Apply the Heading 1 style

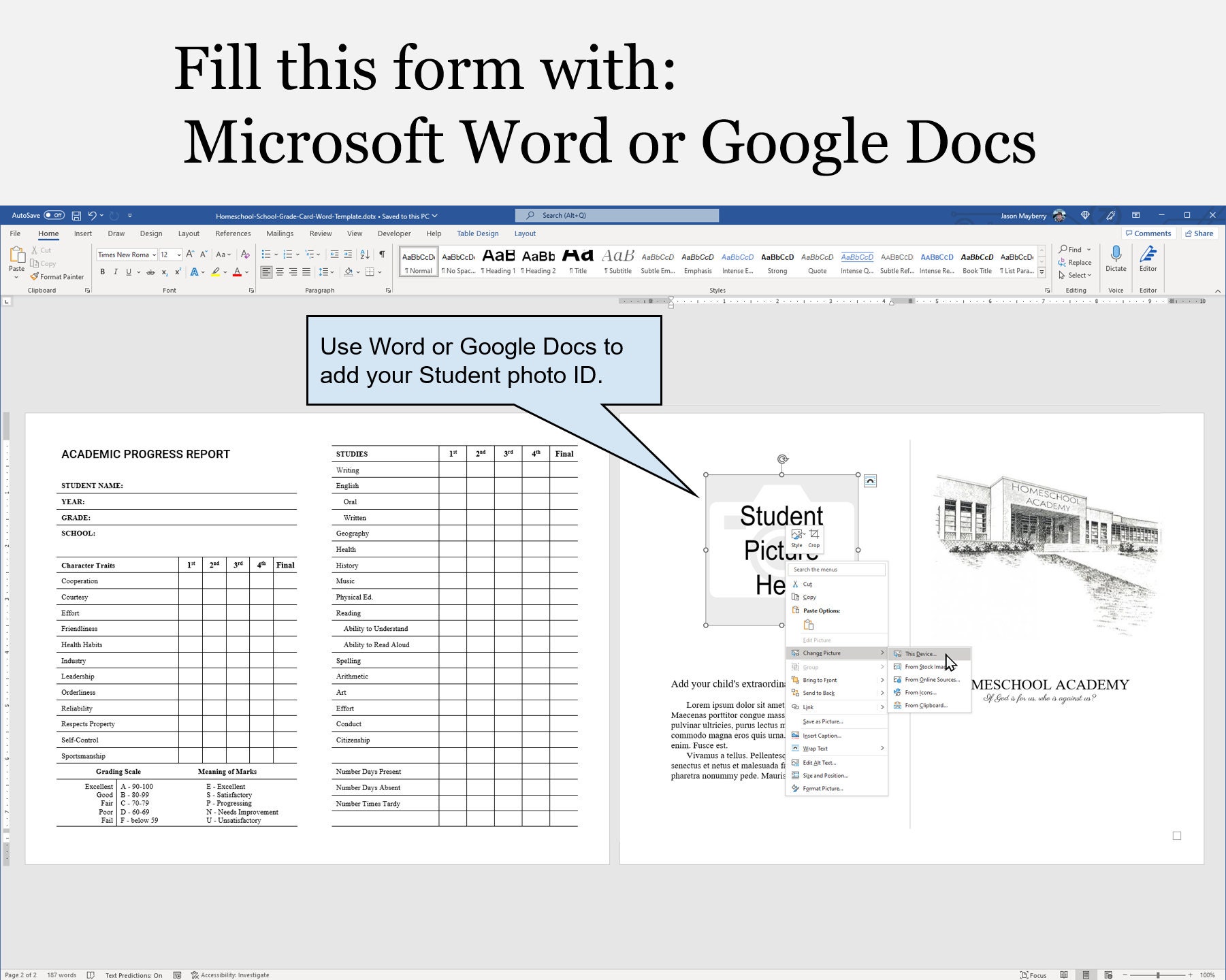(498, 262)
